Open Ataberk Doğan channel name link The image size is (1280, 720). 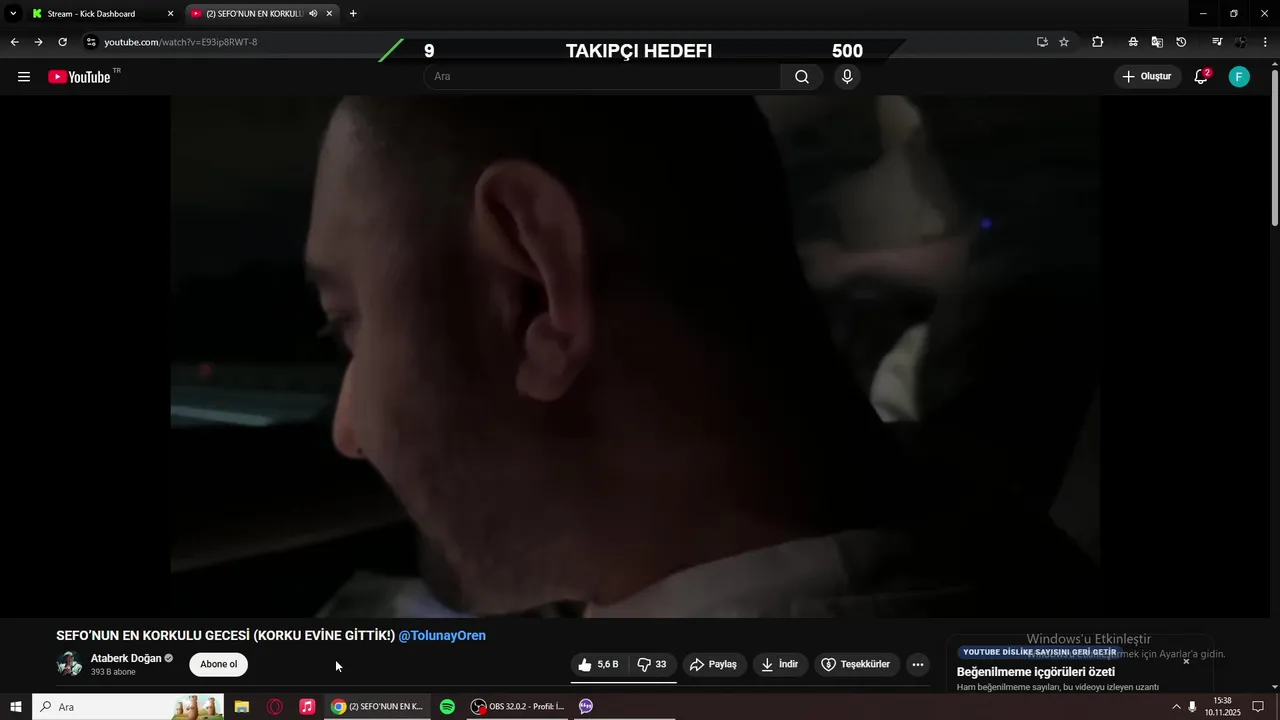coord(126,658)
